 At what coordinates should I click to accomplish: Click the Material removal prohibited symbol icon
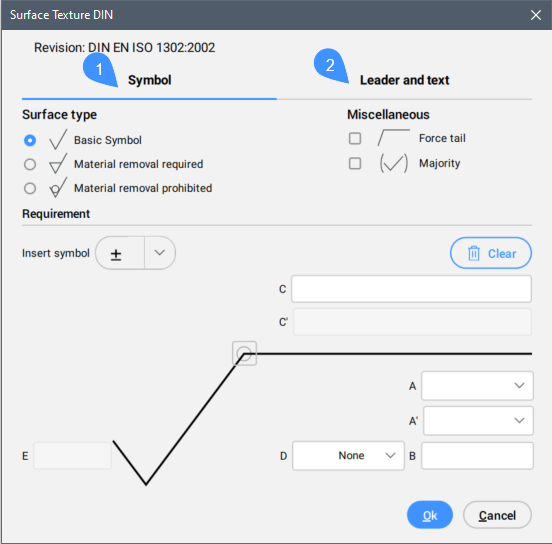[x=58, y=188]
